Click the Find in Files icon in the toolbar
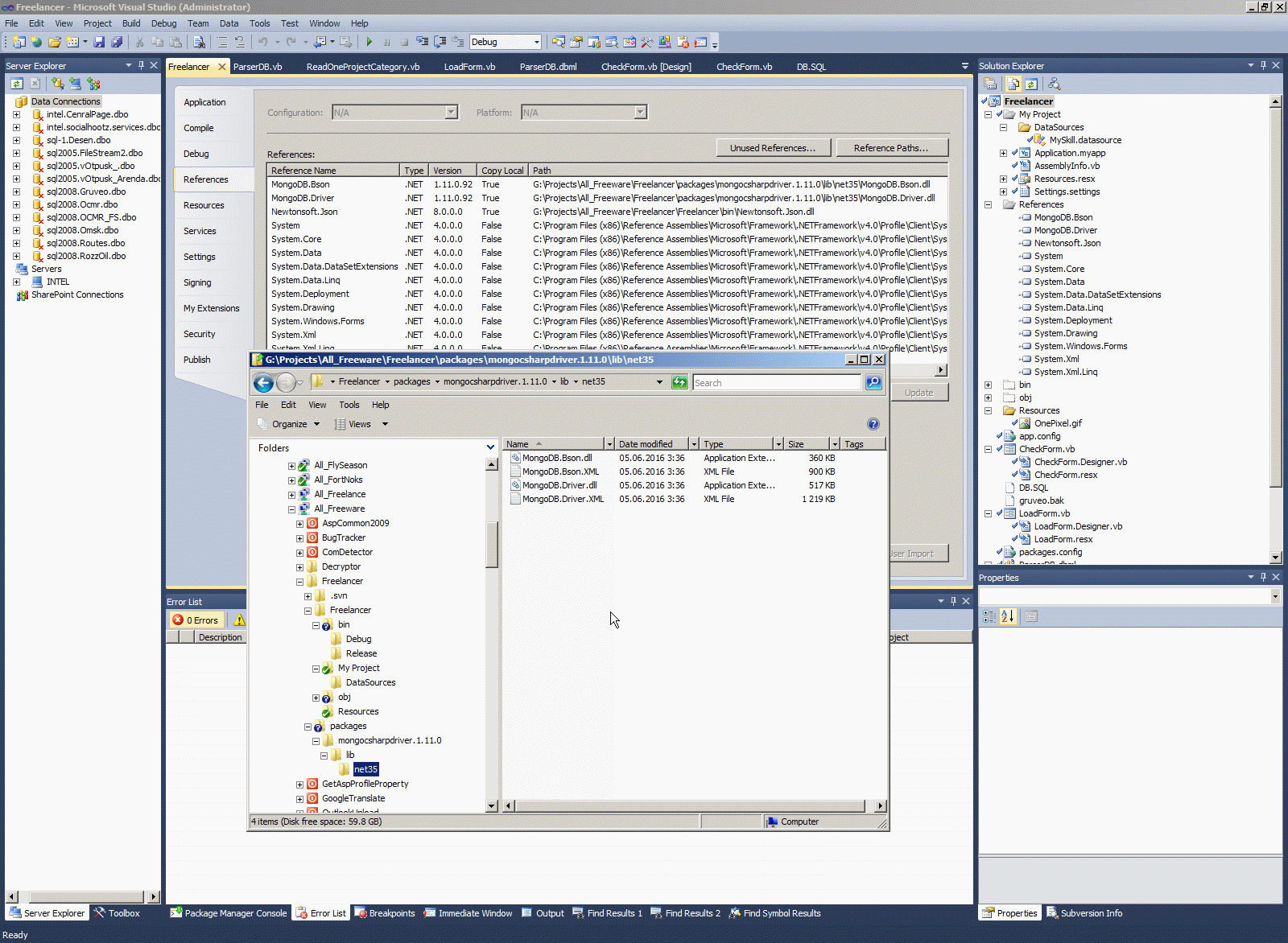The image size is (1288, 943). click(x=200, y=42)
